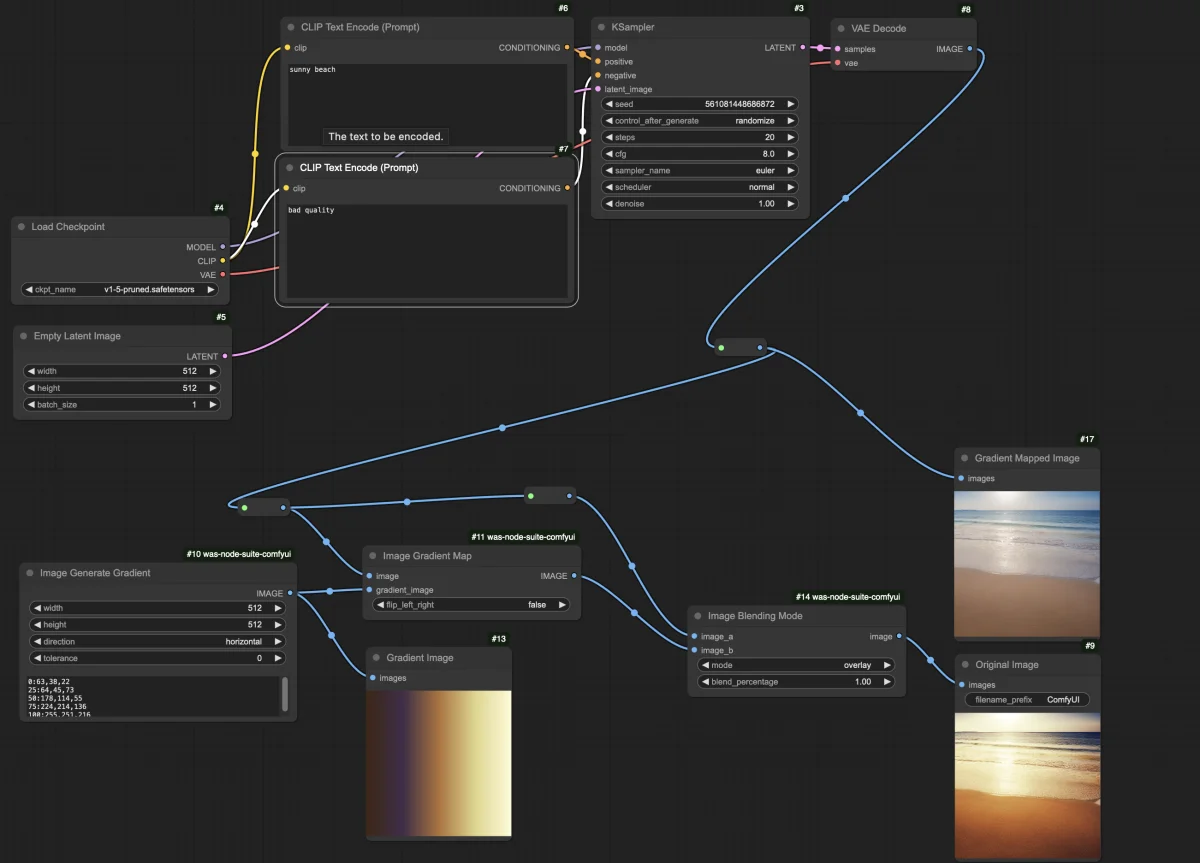Open the sampler_name euler dropdown
The width and height of the screenshot is (1200, 863).
click(700, 170)
